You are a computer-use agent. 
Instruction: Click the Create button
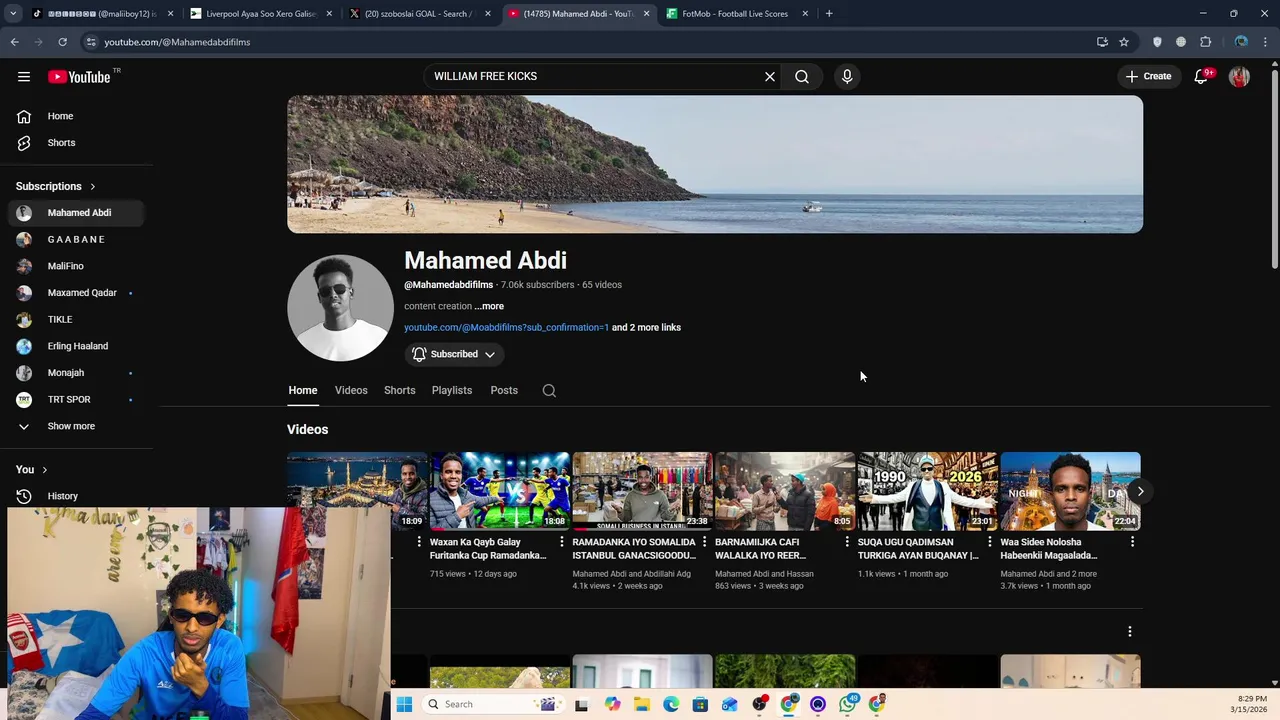[x=1148, y=76]
